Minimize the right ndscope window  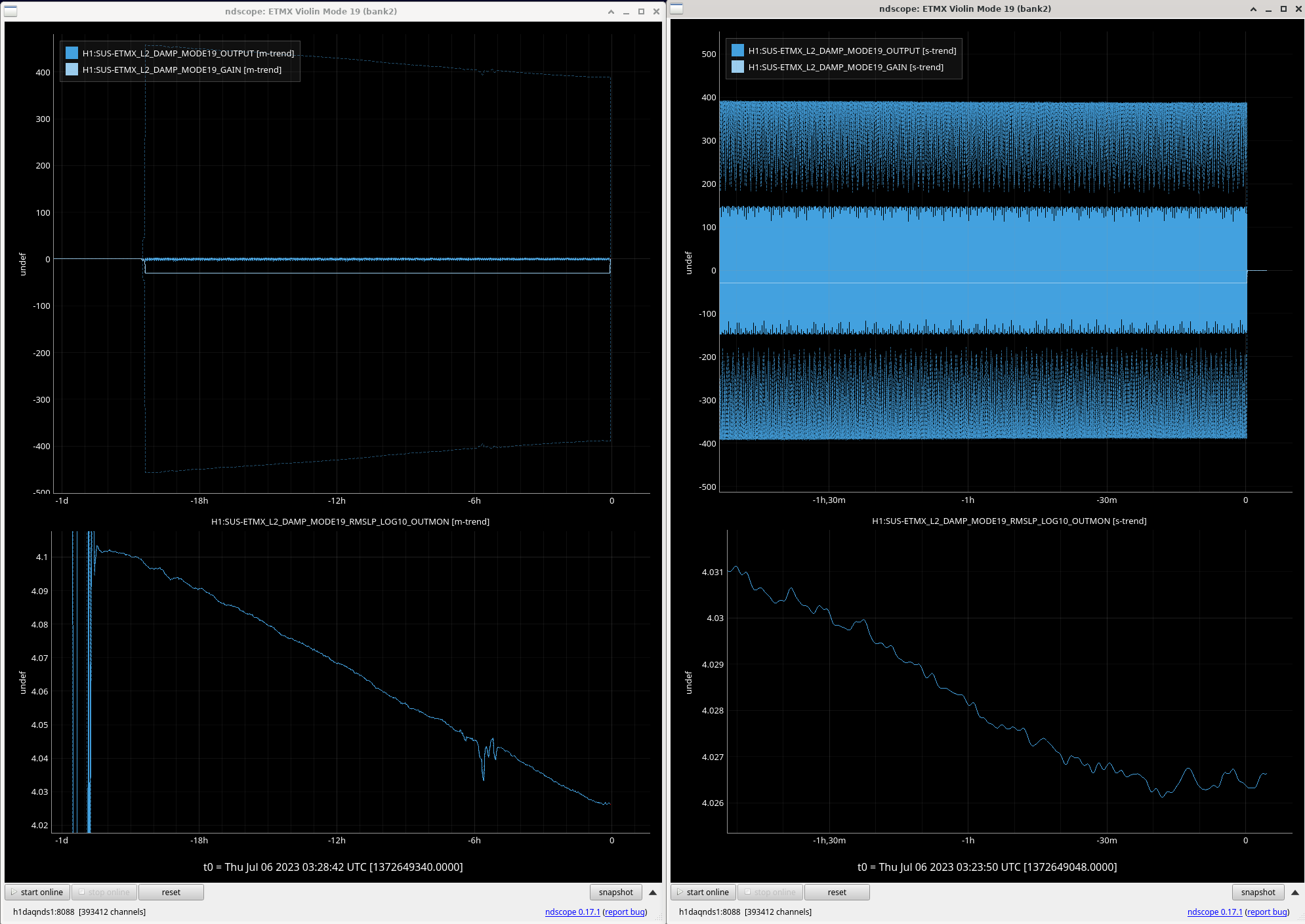click(1268, 9)
